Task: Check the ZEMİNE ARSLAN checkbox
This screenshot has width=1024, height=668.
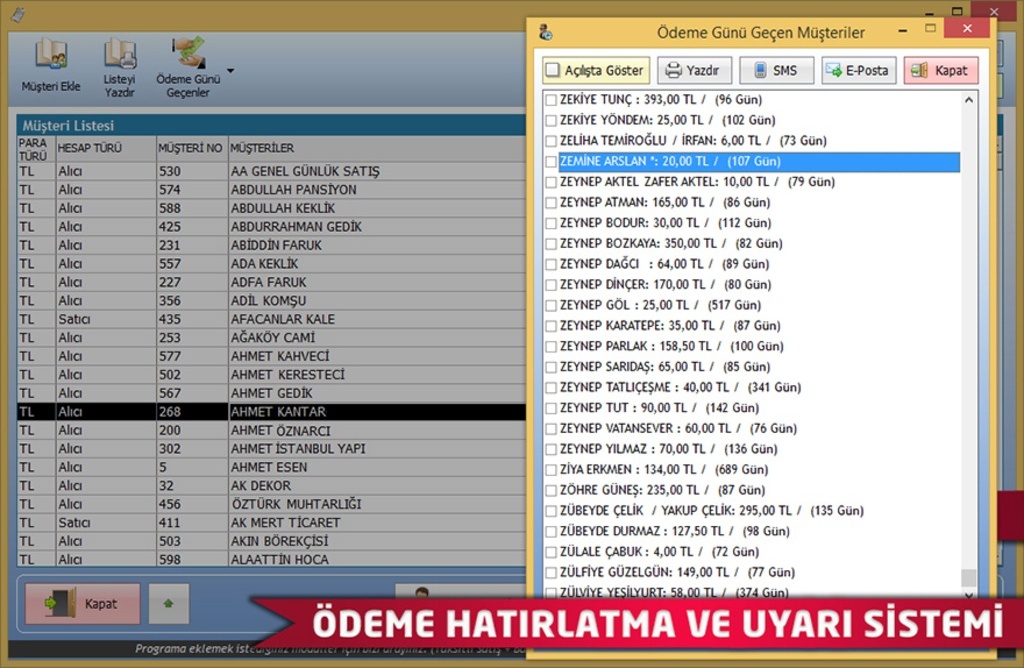Action: coord(551,162)
